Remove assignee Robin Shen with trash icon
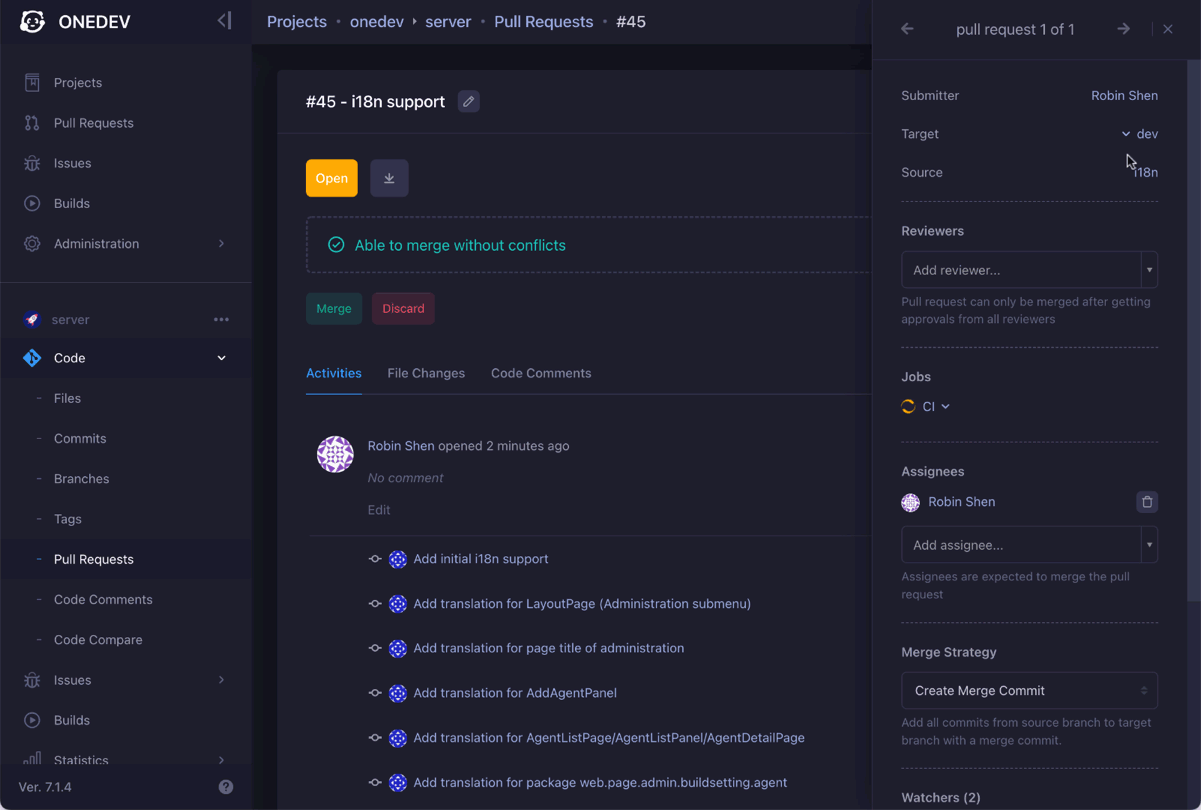 [x=1147, y=502]
